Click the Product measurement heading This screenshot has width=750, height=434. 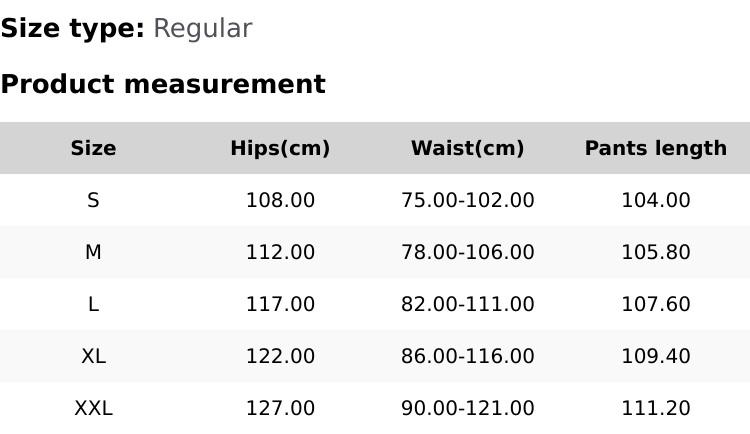(163, 84)
